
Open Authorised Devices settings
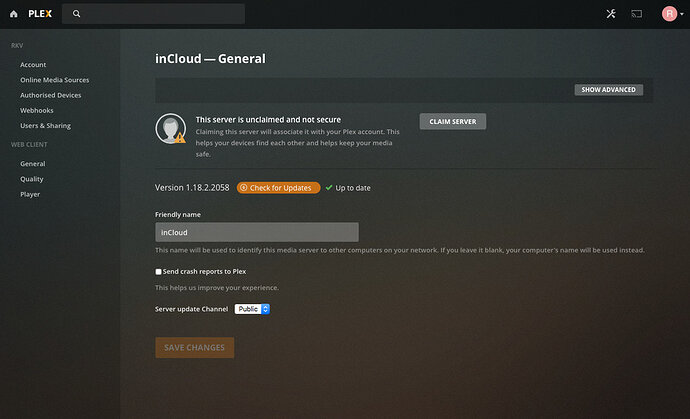(x=51, y=95)
